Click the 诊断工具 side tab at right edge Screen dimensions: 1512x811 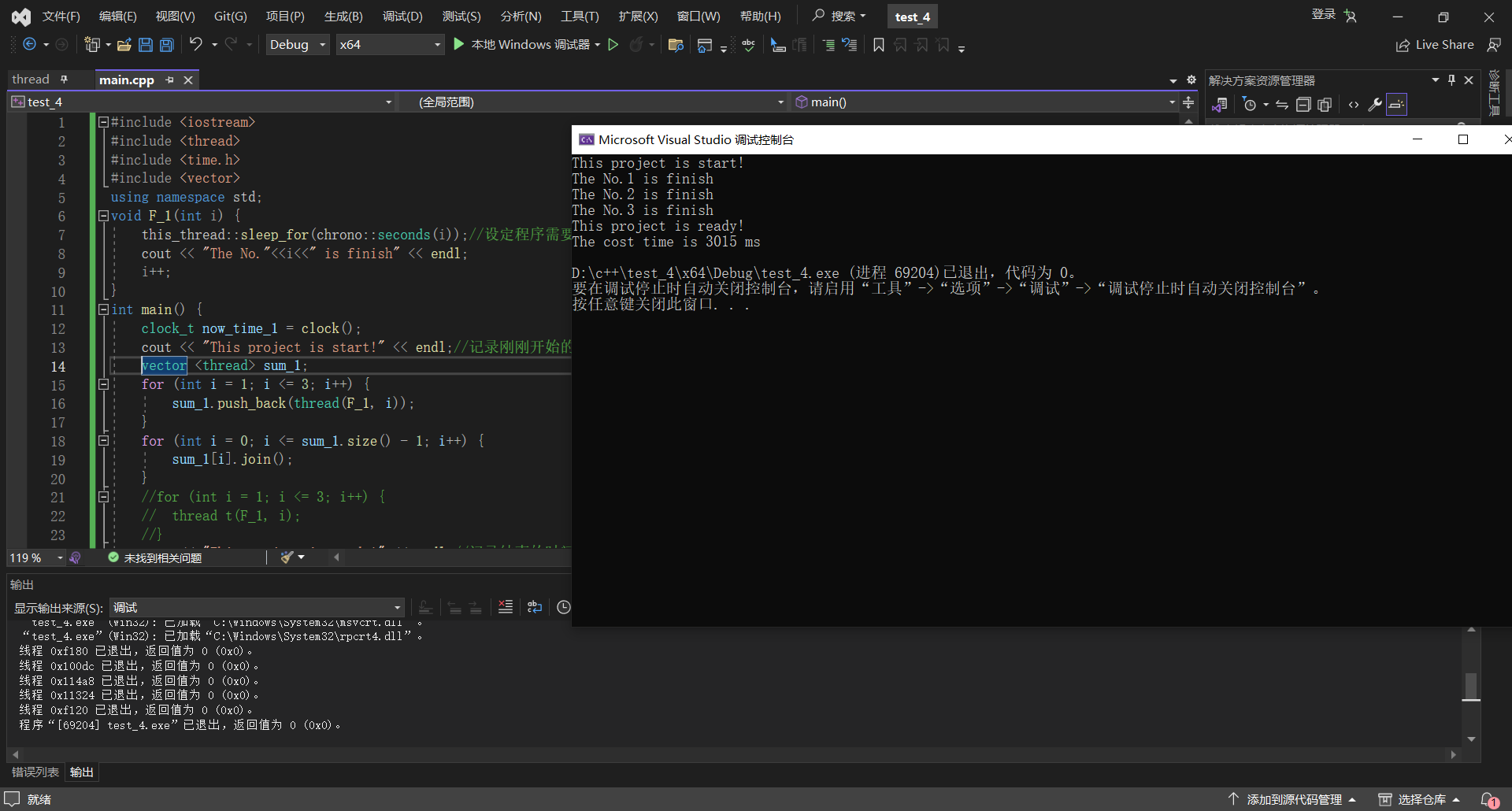pos(1495,94)
